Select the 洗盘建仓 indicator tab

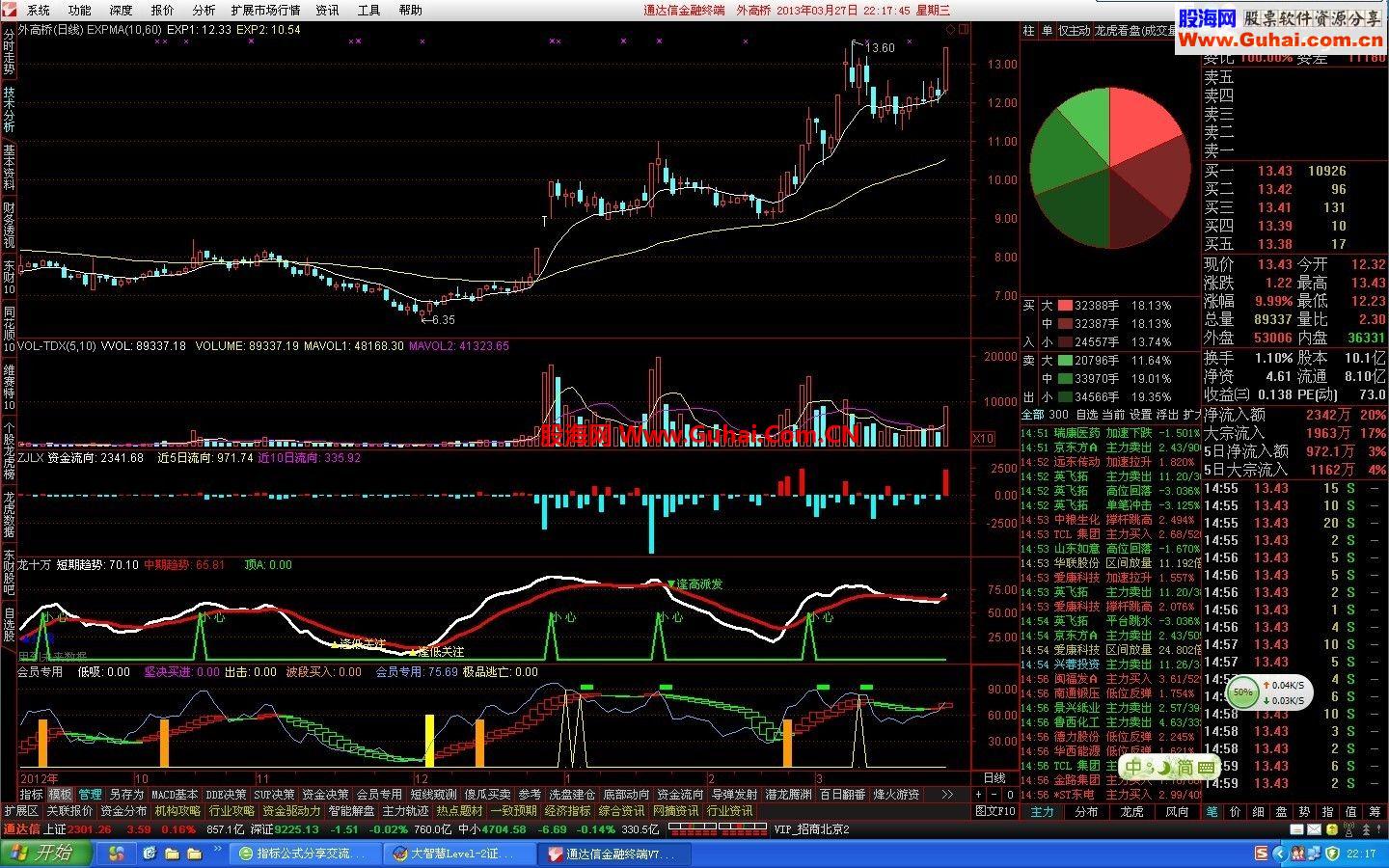point(571,795)
